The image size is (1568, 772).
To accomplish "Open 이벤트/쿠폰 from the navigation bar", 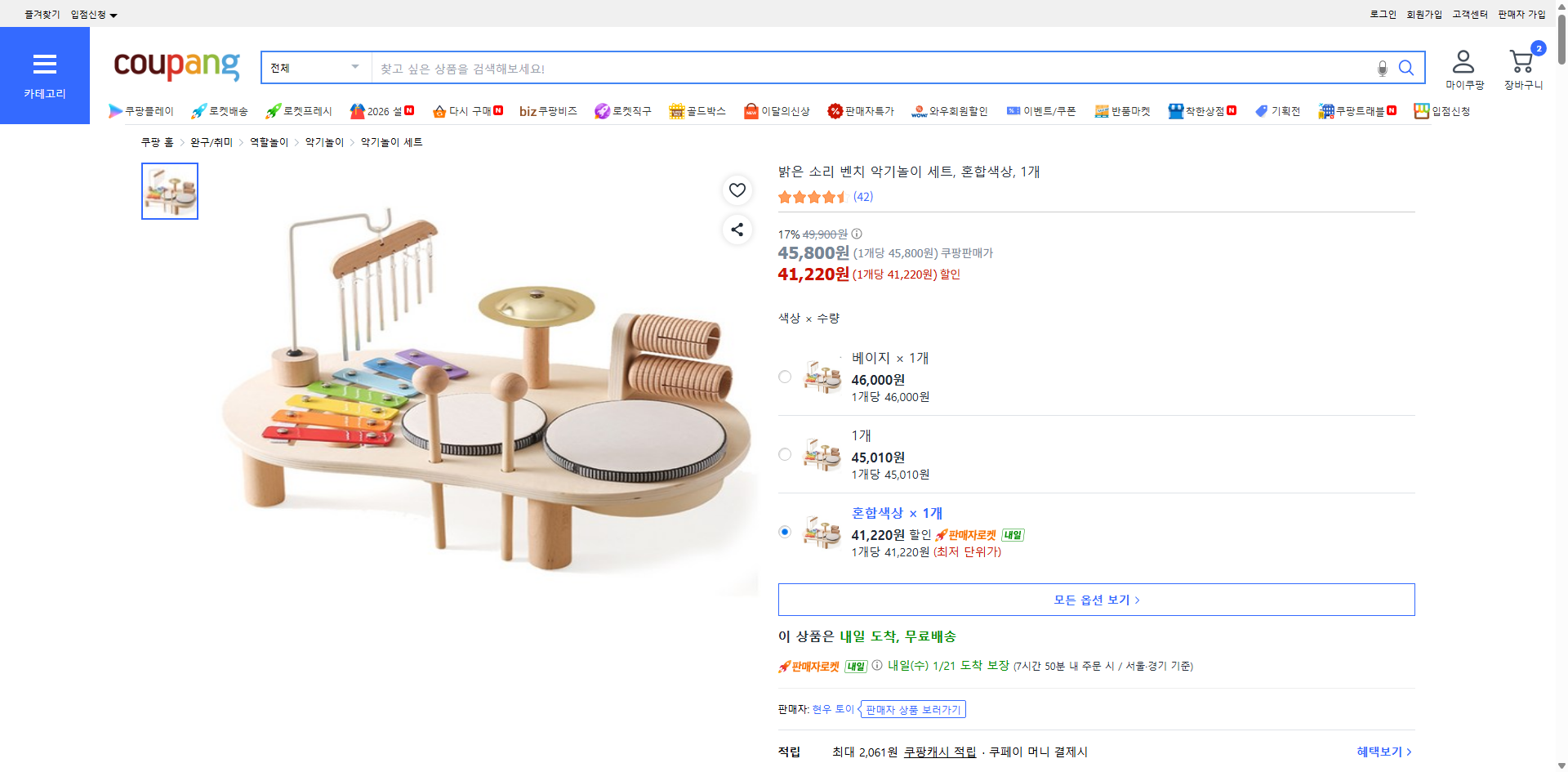I will pyautogui.click(x=1041, y=111).
